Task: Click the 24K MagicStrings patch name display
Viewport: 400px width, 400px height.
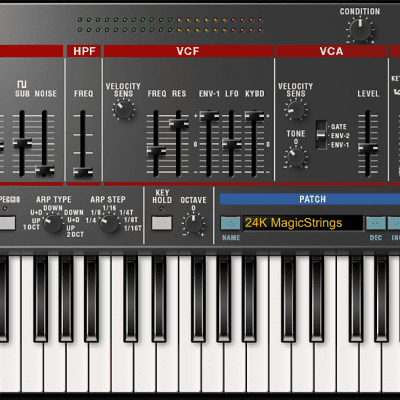Action: pyautogui.click(x=302, y=223)
